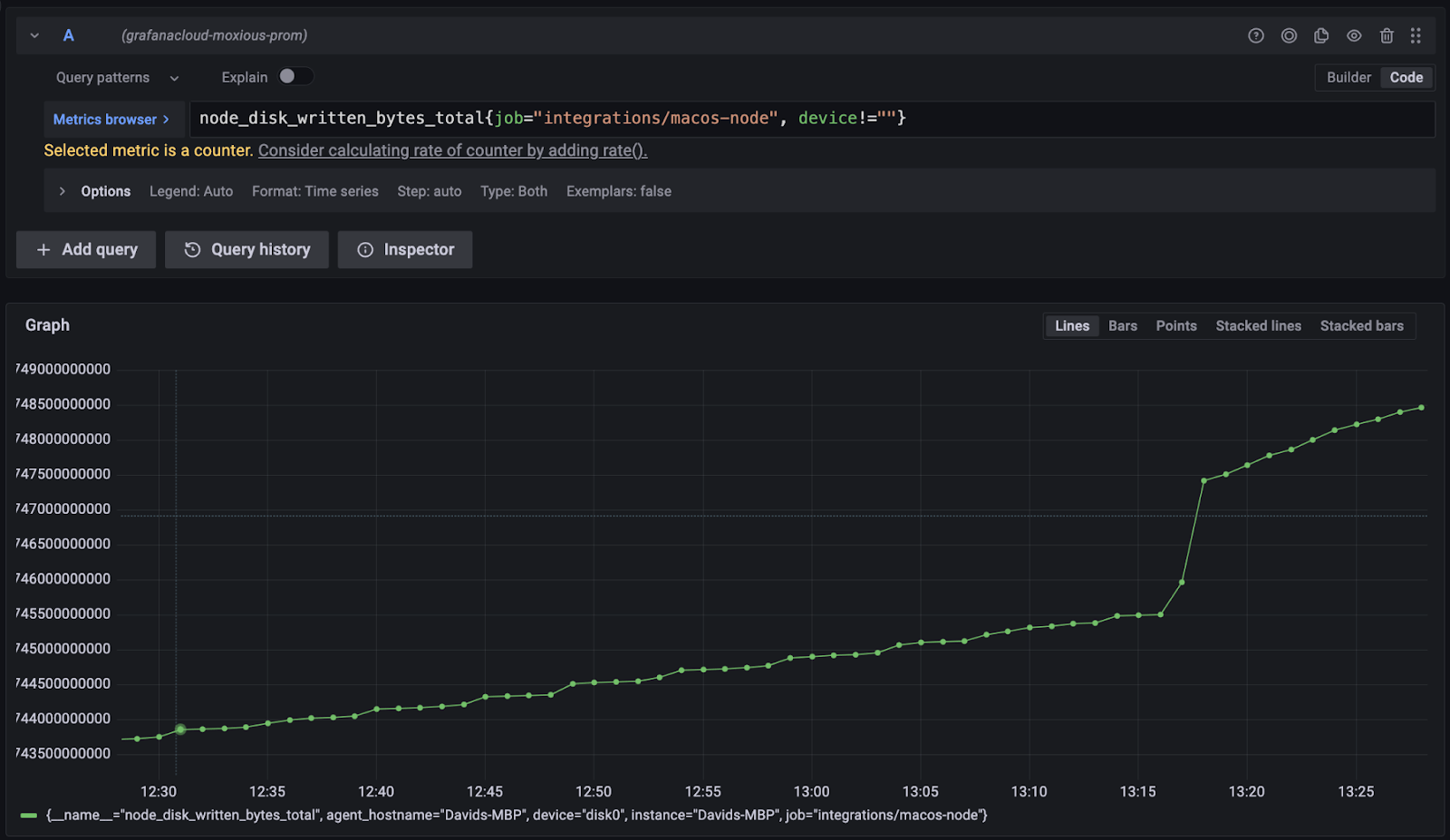Open the Inspector panel
The height and width of the screenshot is (840, 1450).
(x=405, y=249)
